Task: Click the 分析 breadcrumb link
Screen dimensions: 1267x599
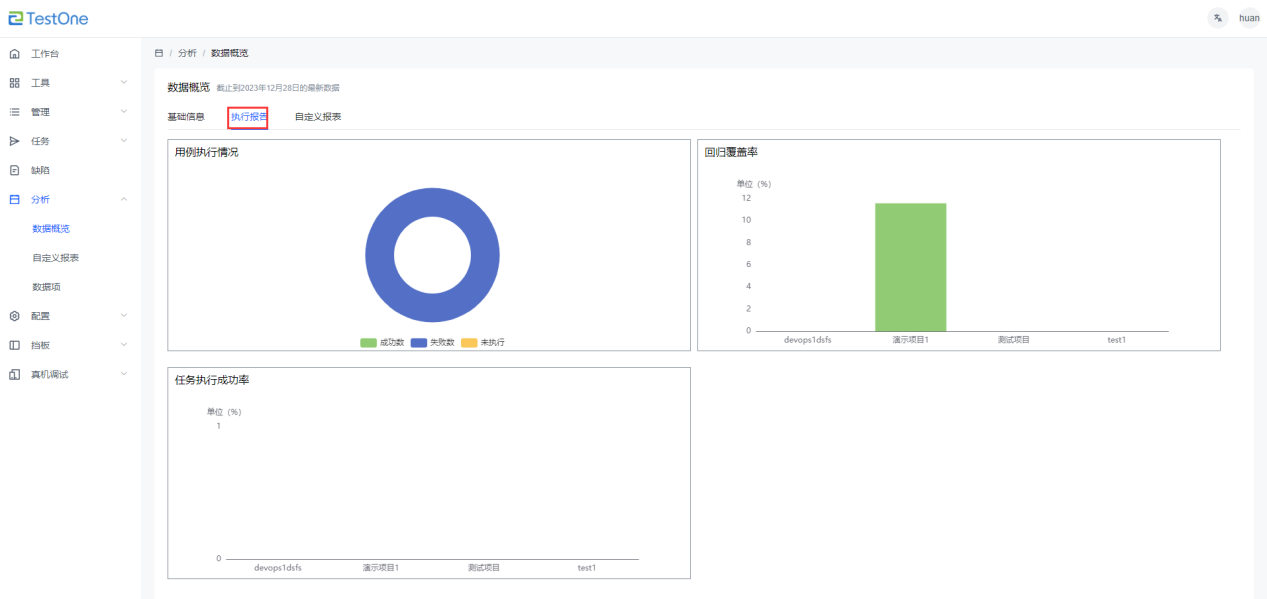Action: coord(187,53)
